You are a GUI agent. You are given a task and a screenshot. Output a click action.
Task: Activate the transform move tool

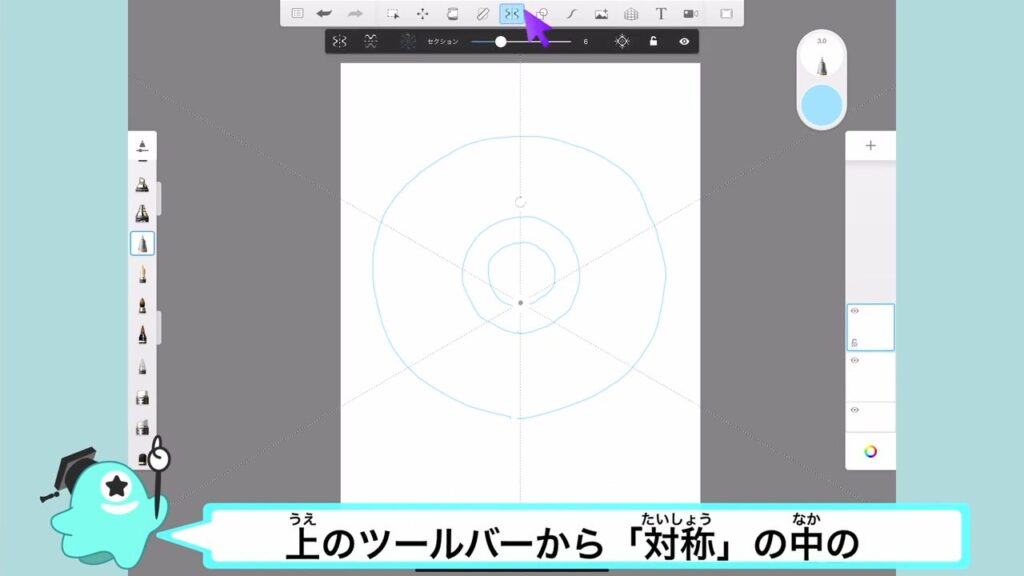pos(422,13)
